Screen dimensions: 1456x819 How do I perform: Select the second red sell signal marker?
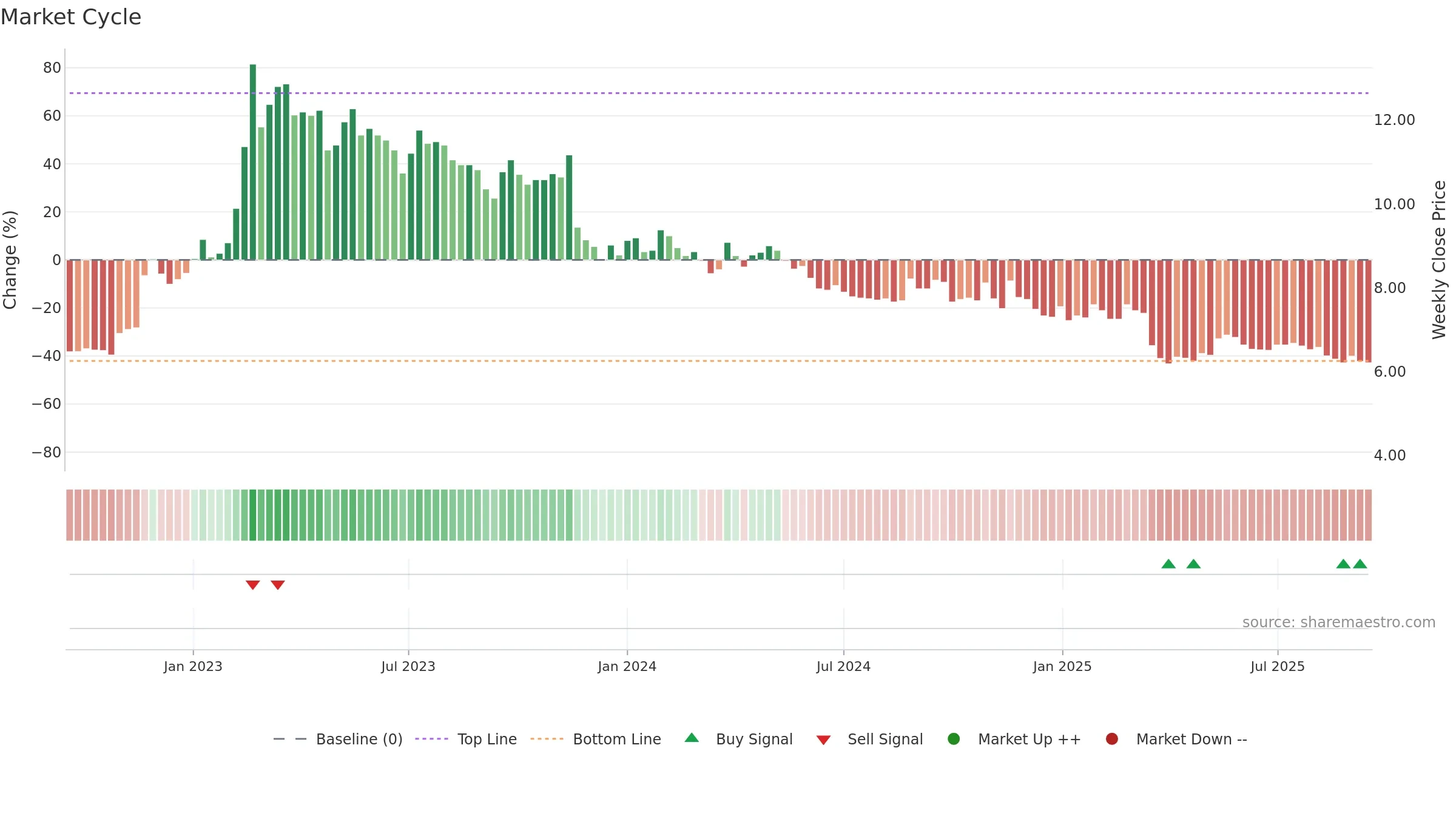pyautogui.click(x=278, y=585)
